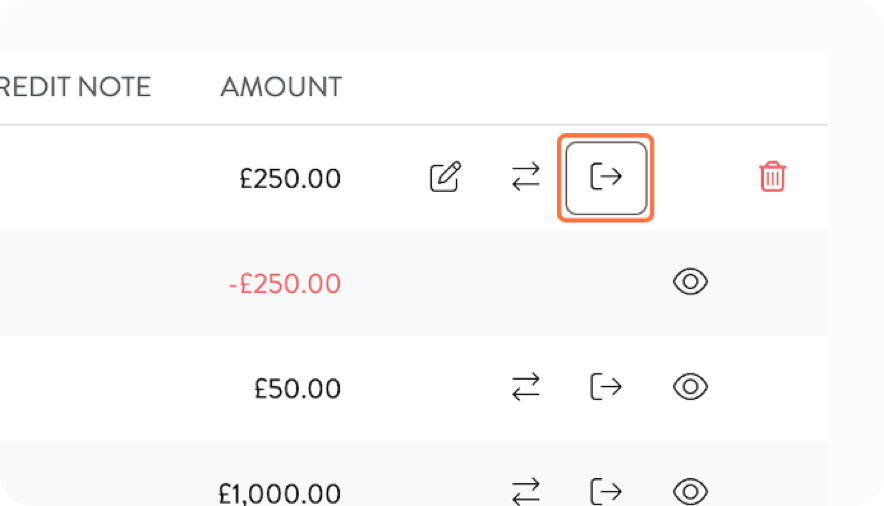
Task: Click the empty credit note cell in -£250.00 row
Action: coord(75,284)
